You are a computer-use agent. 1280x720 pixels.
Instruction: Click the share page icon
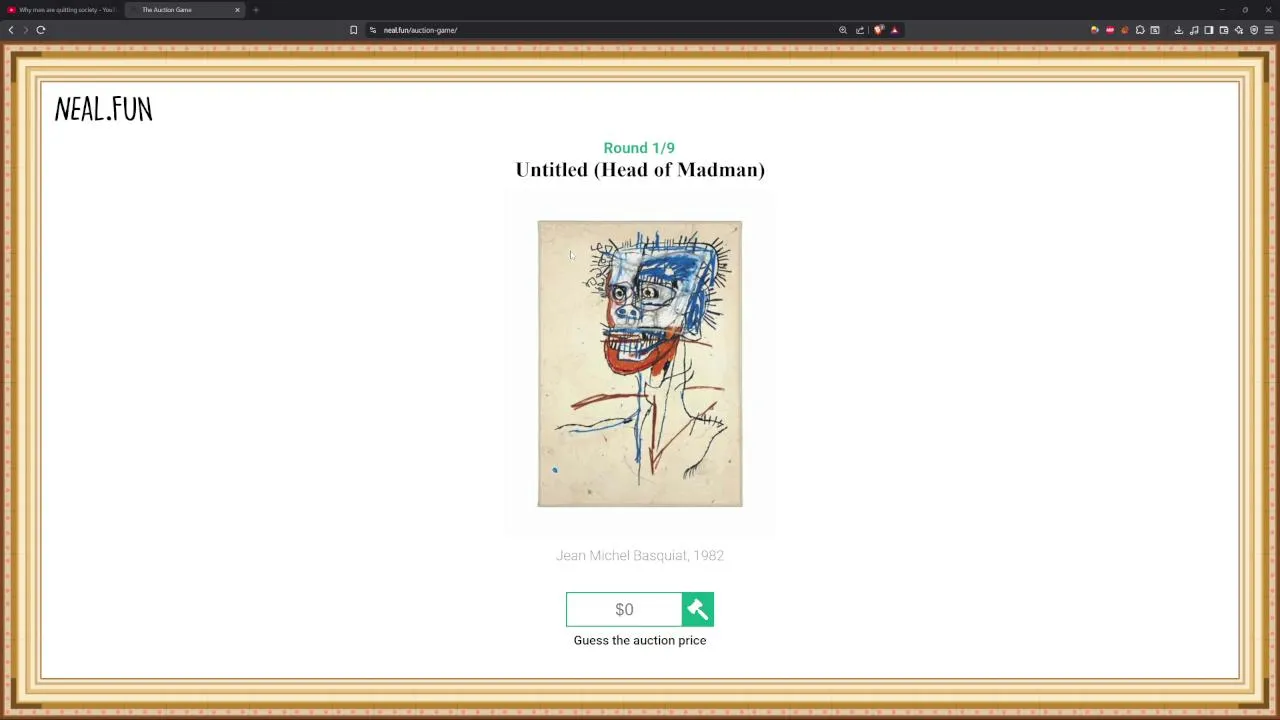pos(860,30)
